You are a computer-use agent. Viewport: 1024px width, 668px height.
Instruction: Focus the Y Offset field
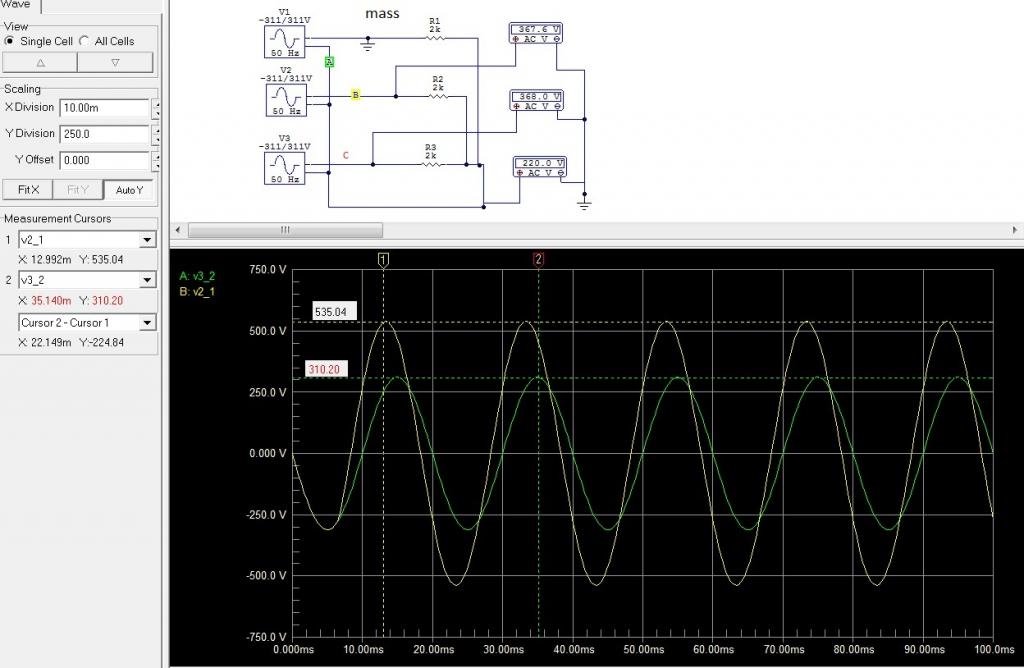[104, 160]
